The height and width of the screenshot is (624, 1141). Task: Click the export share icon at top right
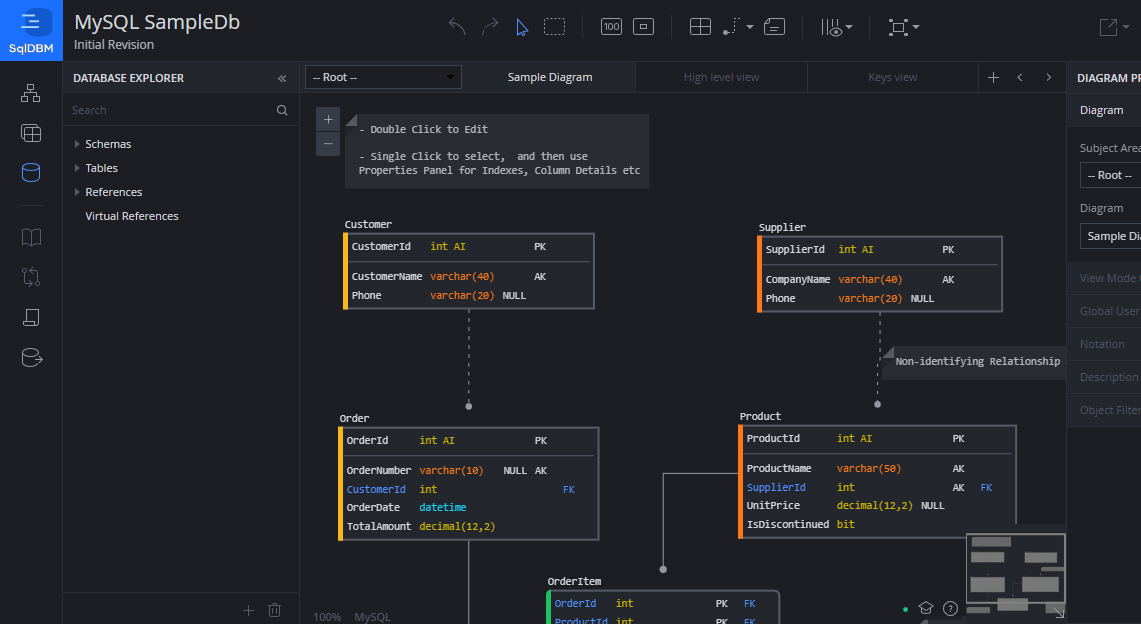tap(1108, 27)
